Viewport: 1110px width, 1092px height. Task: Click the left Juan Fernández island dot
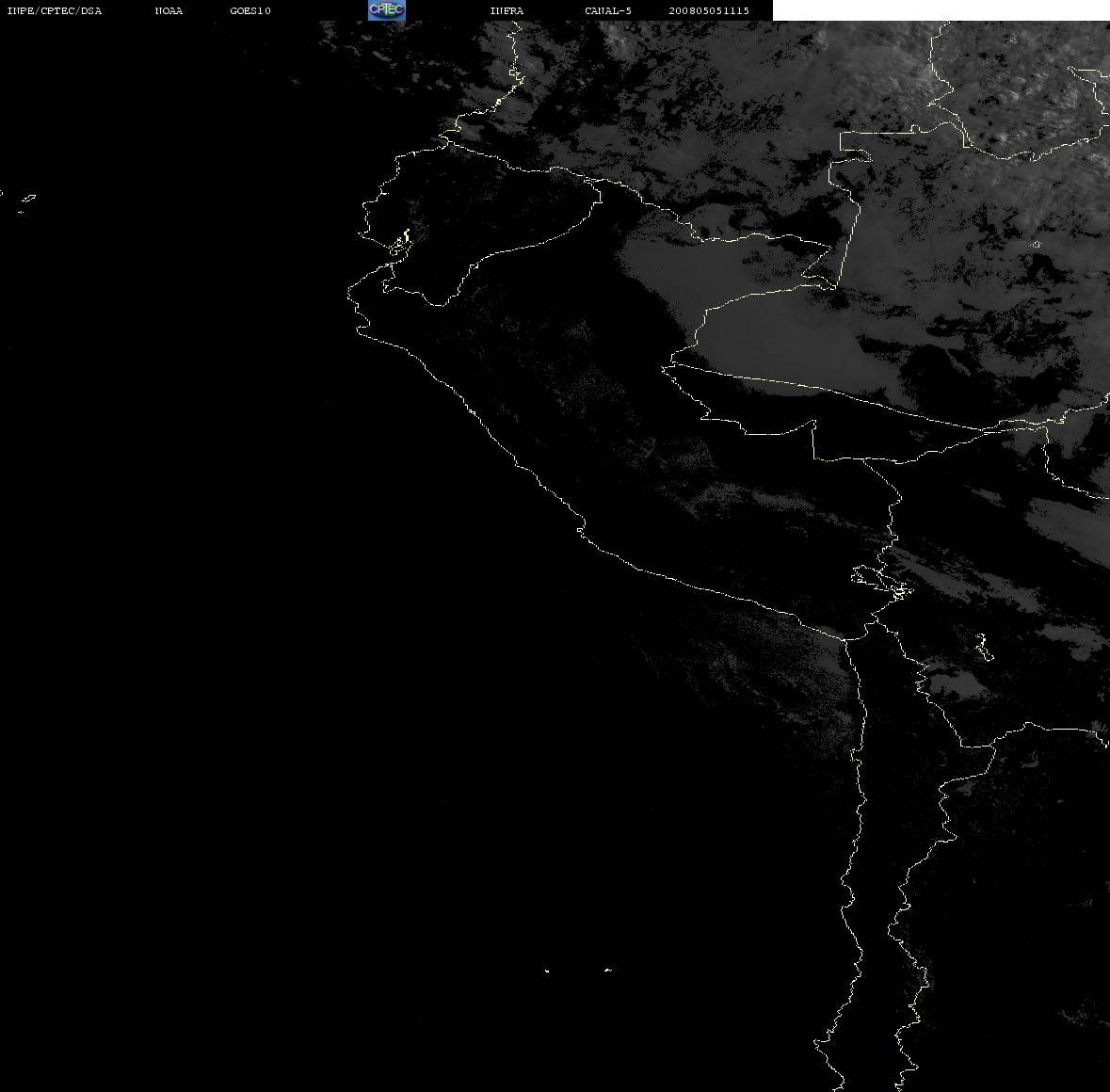click(x=547, y=971)
